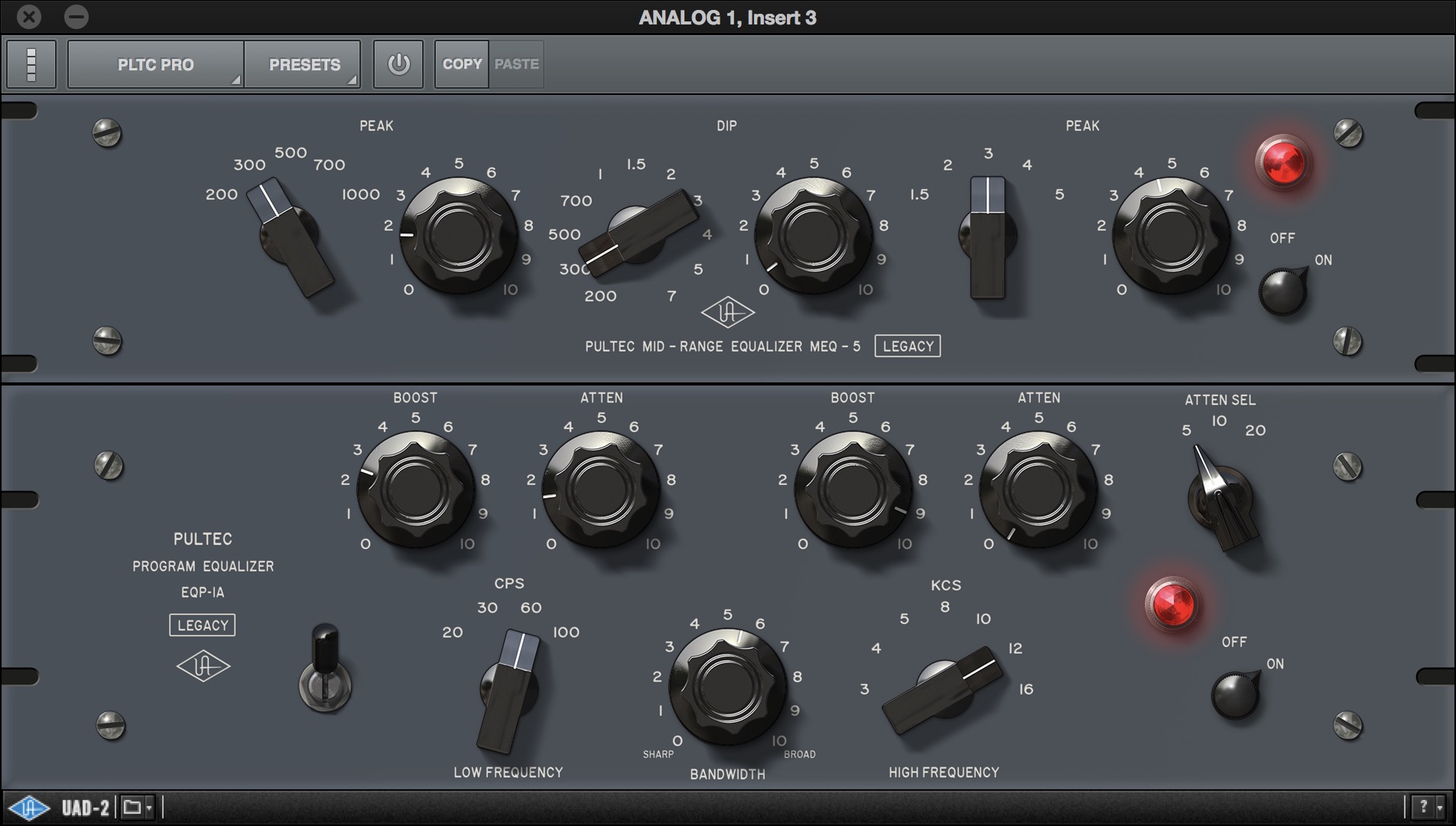Toggle the MEQ-5 OFF/ON power switch
Viewport: 1456px width, 826px height.
1282,291
